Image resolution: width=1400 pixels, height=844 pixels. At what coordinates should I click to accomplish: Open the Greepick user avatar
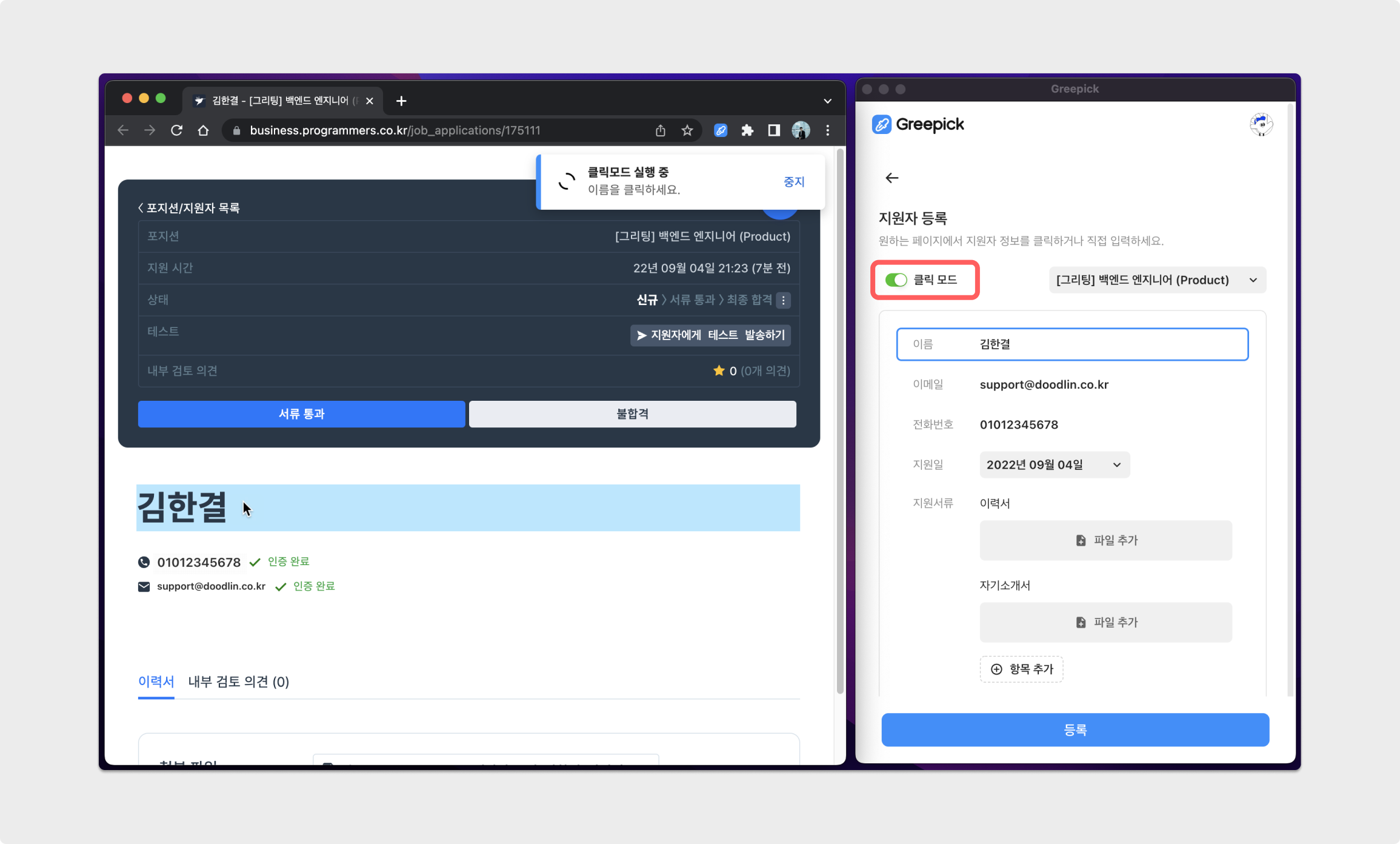1261,124
